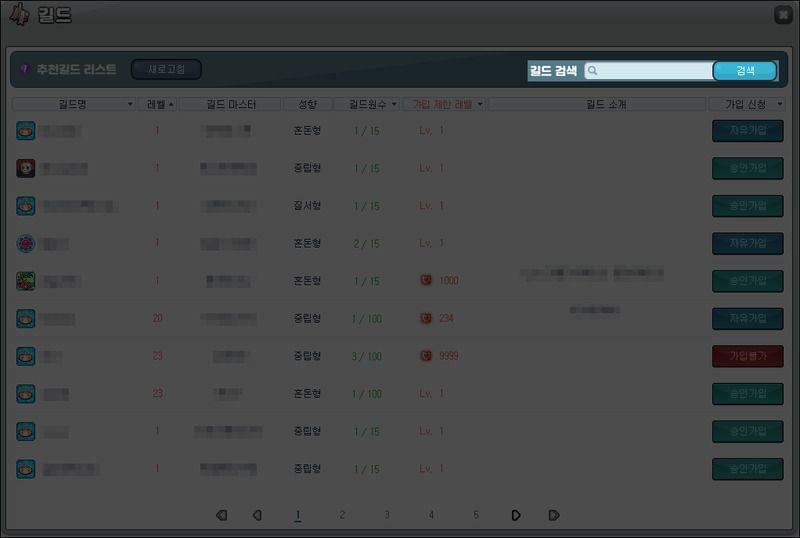Click the blue 검색 search button
800x538 pixels.
[x=745, y=71]
